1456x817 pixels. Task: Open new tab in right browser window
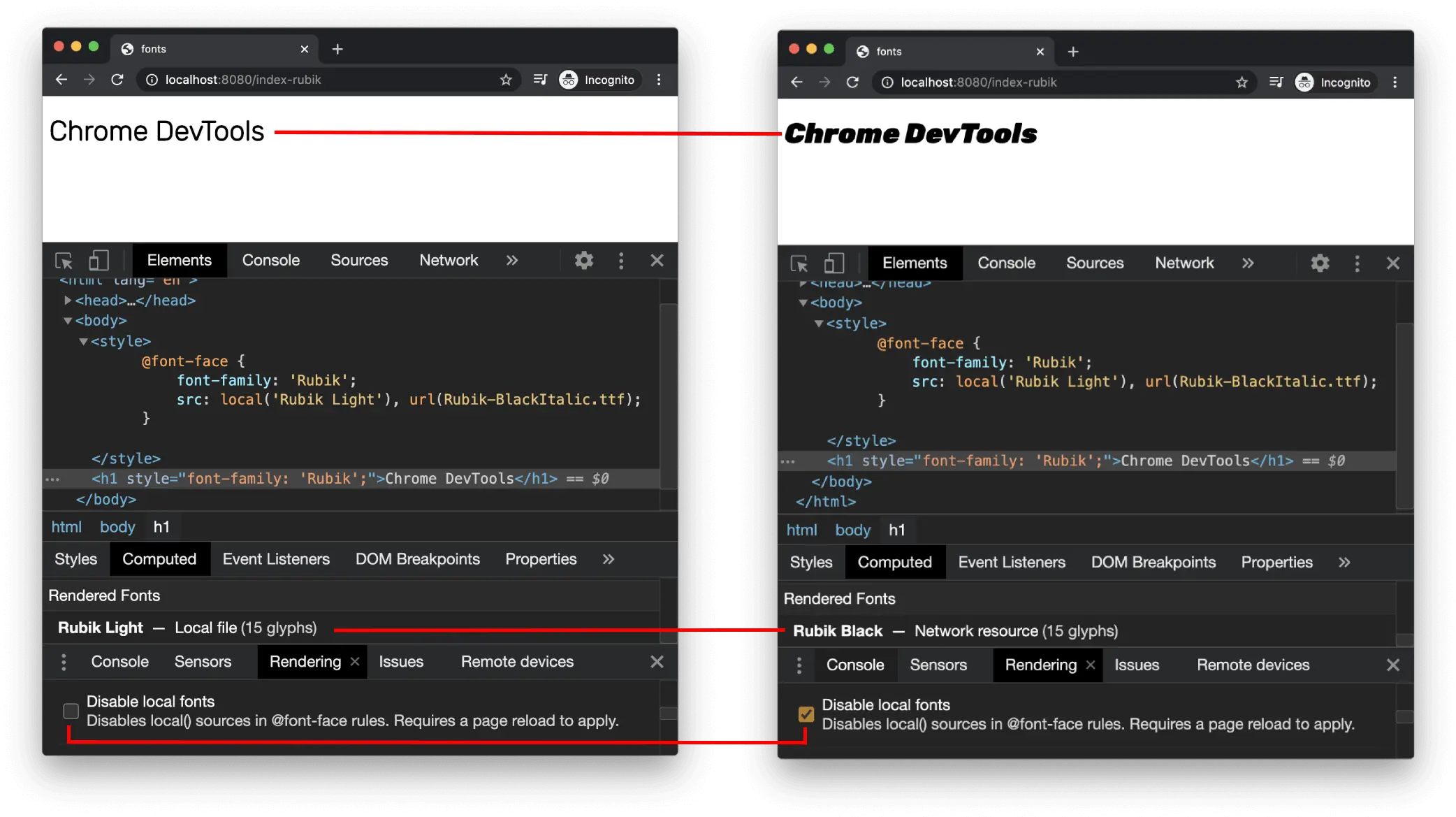[1073, 52]
